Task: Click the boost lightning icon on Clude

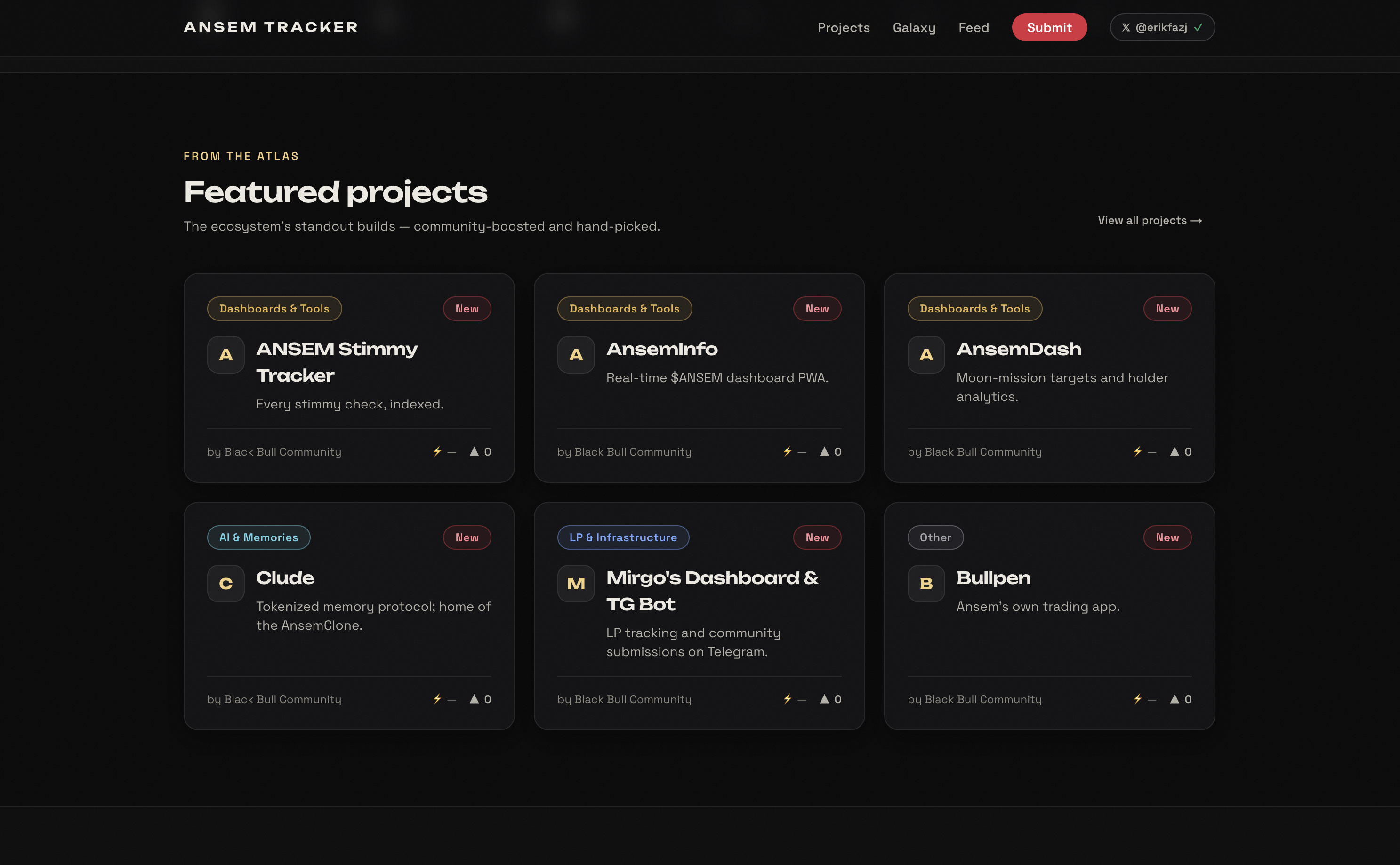Action: [x=438, y=698]
